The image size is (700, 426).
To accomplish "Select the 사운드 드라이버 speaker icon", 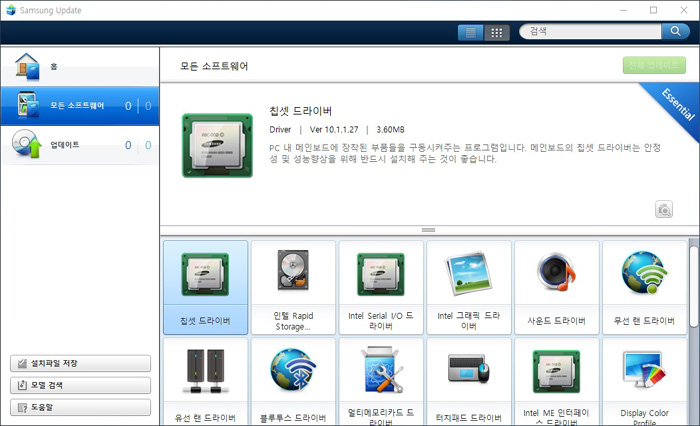I will (556, 272).
